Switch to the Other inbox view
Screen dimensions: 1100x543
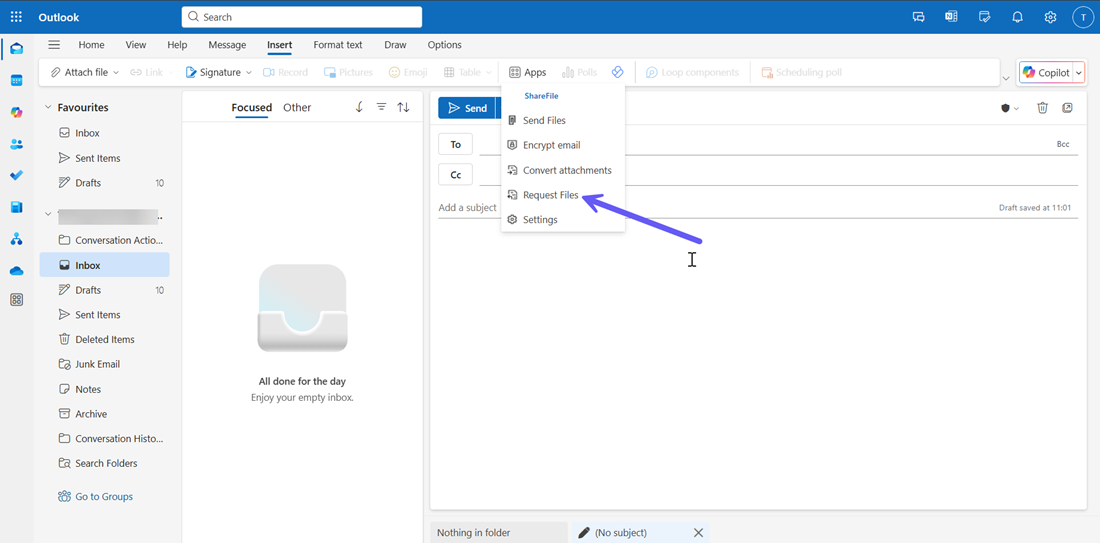pyautogui.click(x=297, y=108)
